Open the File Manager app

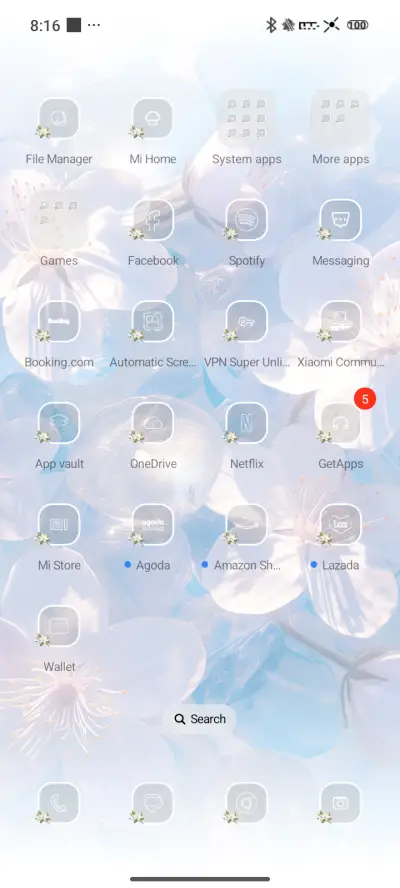59,118
